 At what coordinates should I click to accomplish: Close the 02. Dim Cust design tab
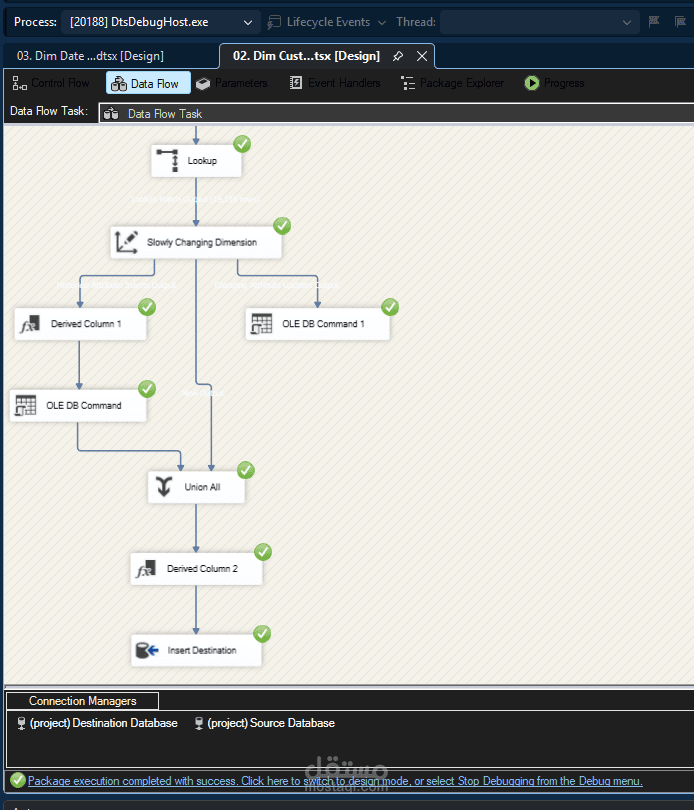[422, 56]
